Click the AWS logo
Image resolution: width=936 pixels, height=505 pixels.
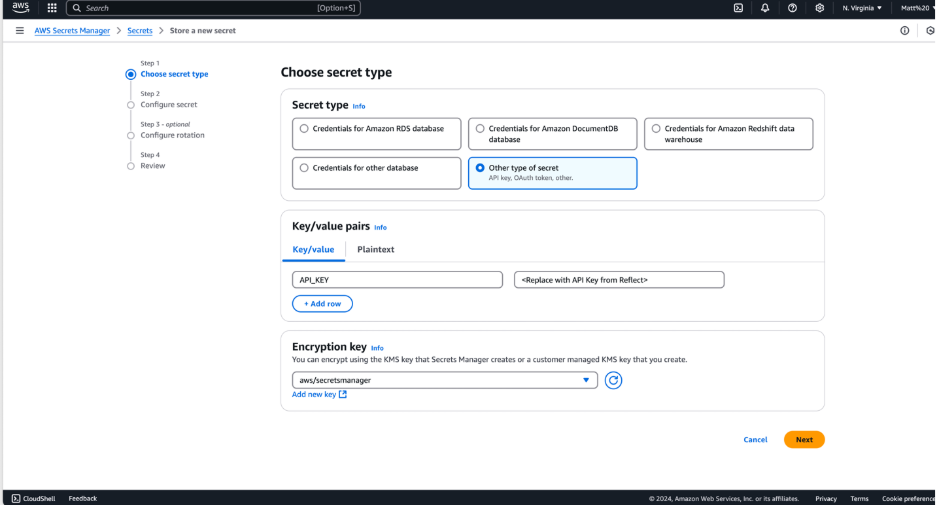pyautogui.click(x=20, y=7)
